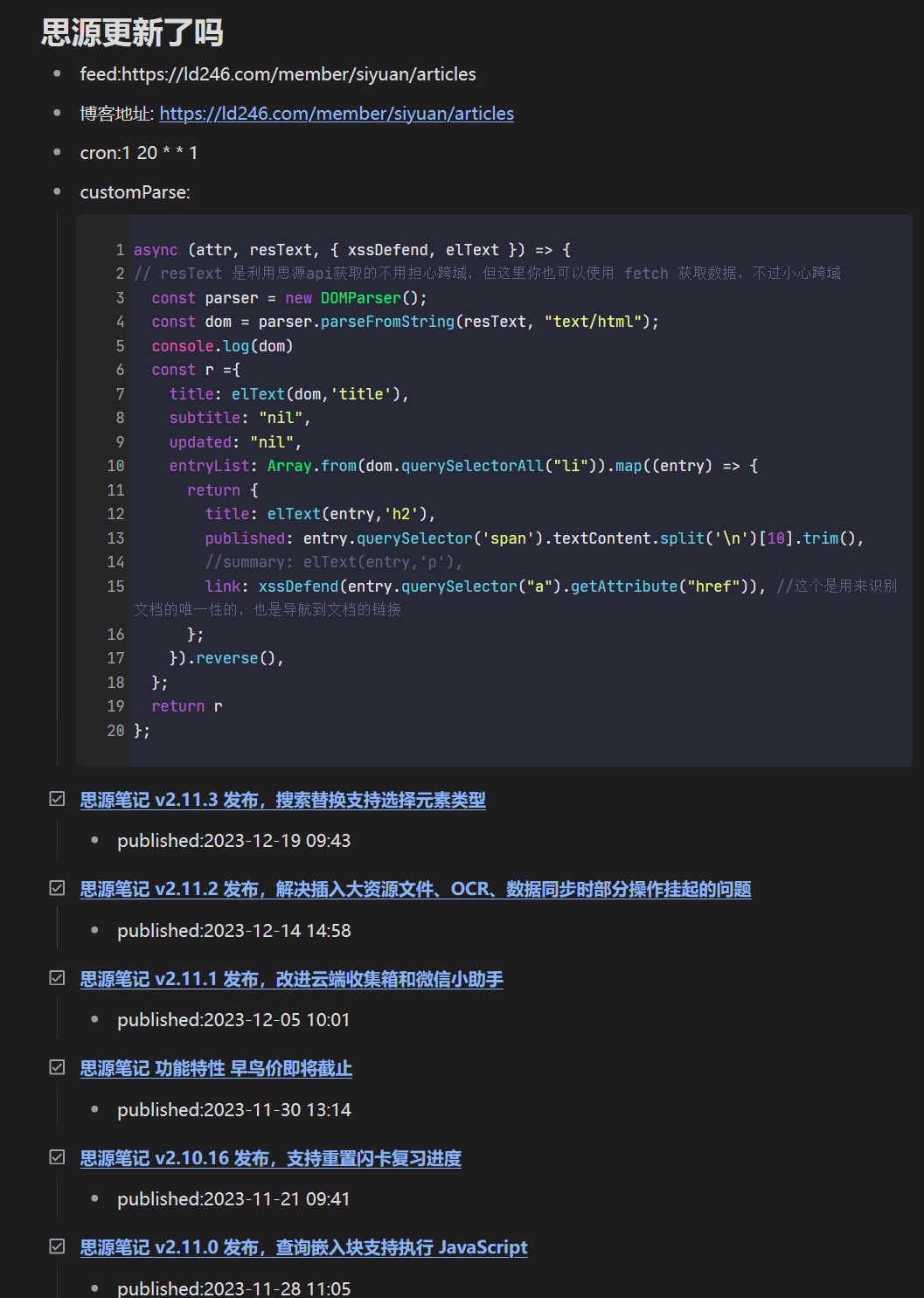Open link 思源笔记 v2.11.2 发布 about OCR sync

[x=415, y=889]
